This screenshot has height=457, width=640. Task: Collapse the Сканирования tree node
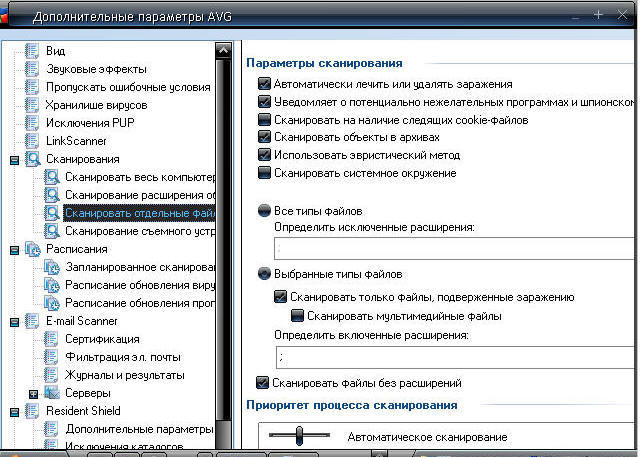coord(13,160)
